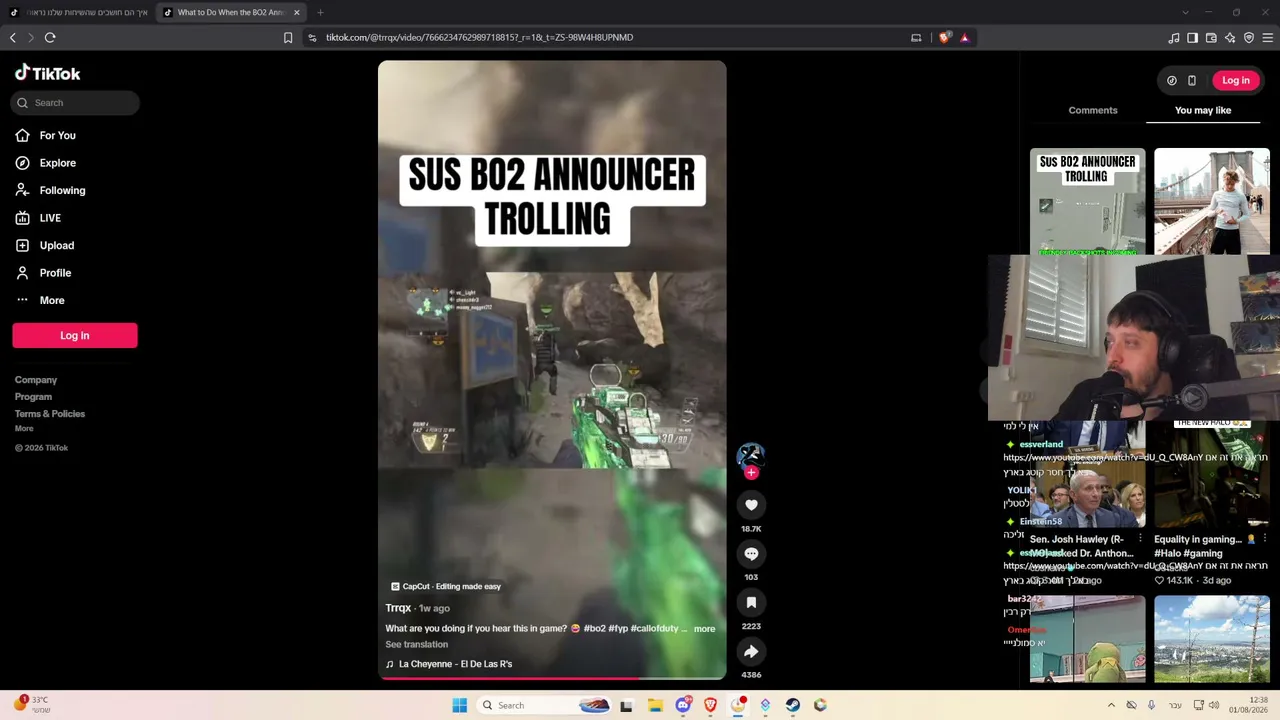Click the Log in button in the sidebar
The image size is (1280, 720).
(75, 336)
